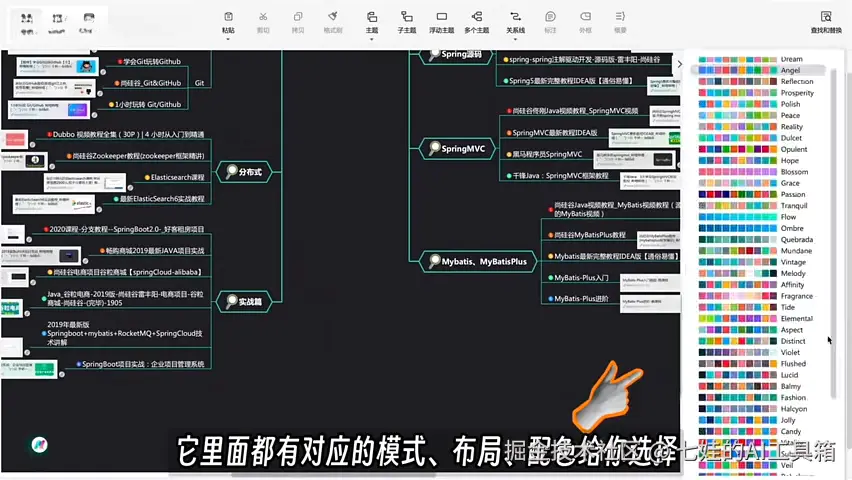Choose the Fragrance color theme

pyautogui.click(x=756, y=296)
